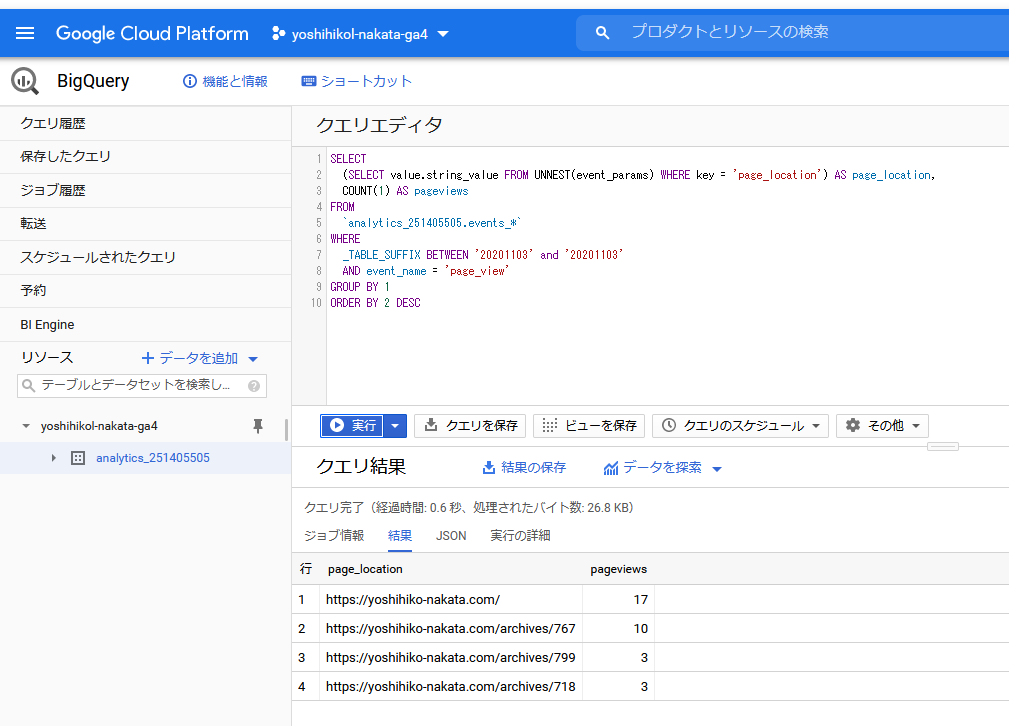Switch to ジョブ情報 tab
Screen dimensions: 1009x726
(334, 535)
